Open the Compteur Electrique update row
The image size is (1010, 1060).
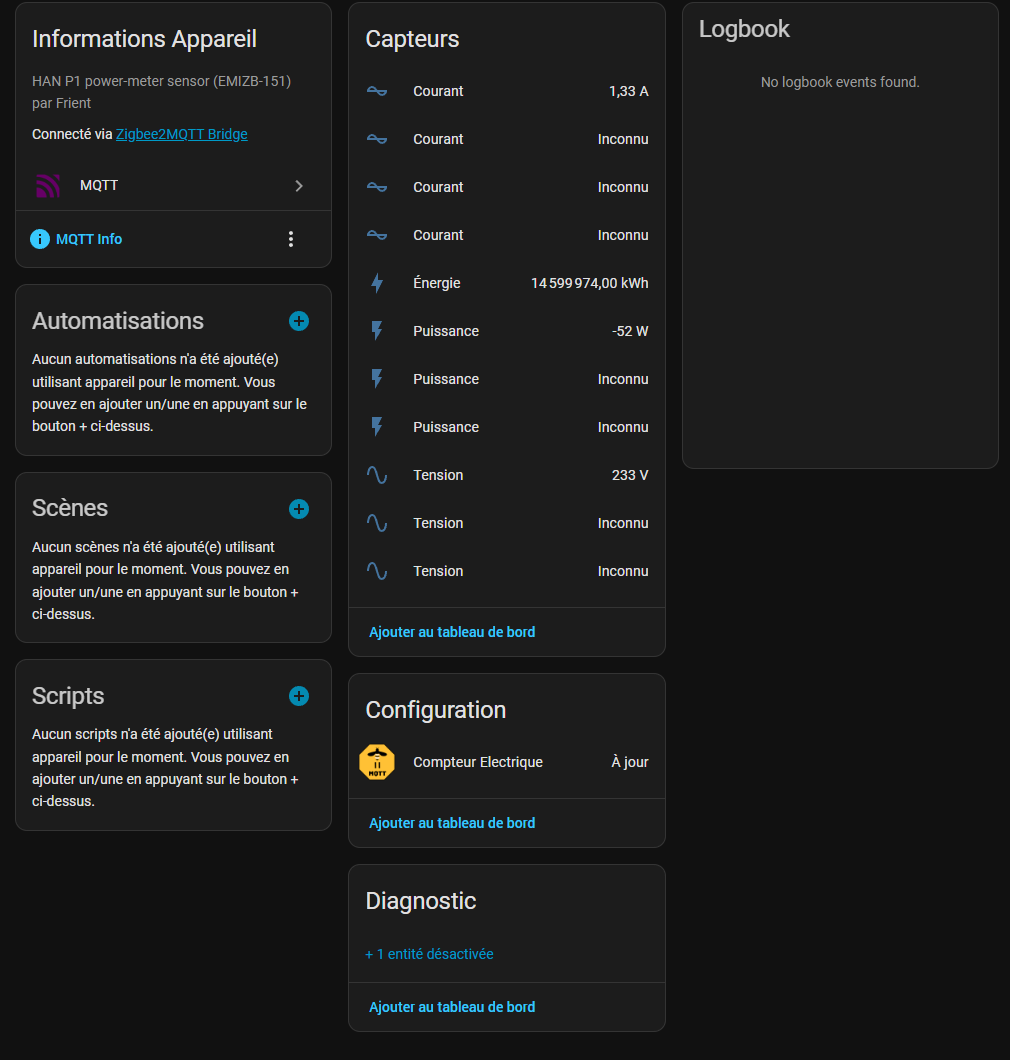pos(478,762)
